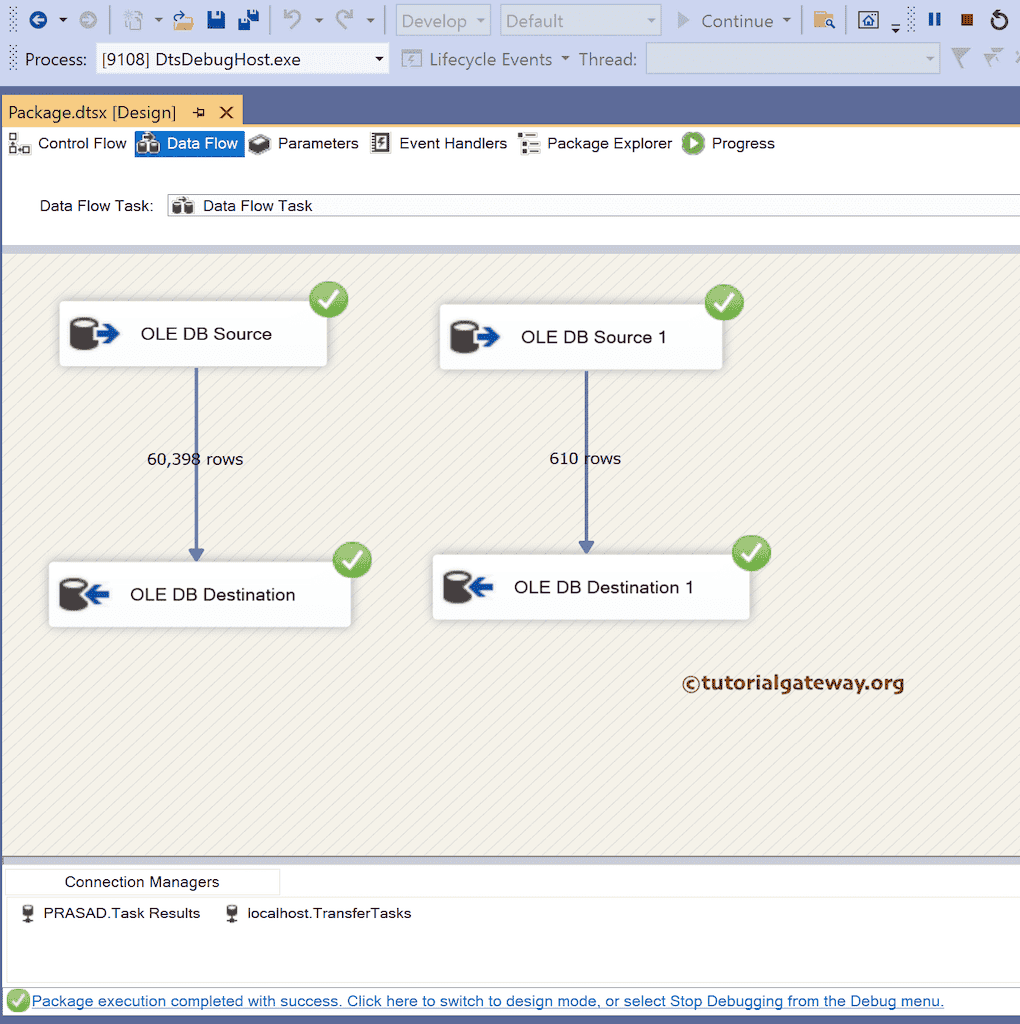Select the PRASAD.Task Results connection manager
Viewport: 1020px width, 1024px height.
pyautogui.click(x=109, y=913)
